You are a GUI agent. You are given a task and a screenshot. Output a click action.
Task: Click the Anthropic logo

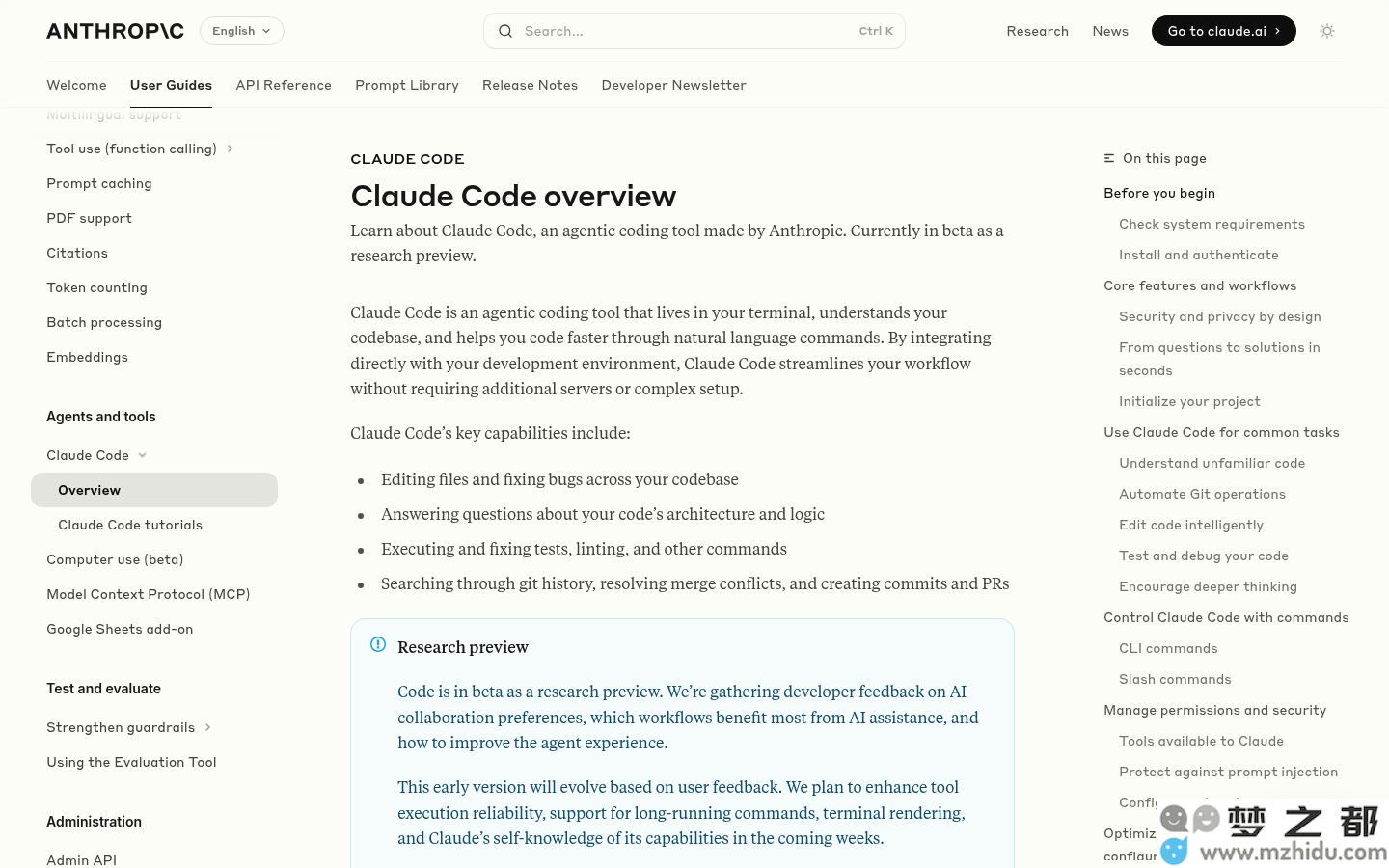pyautogui.click(x=115, y=31)
